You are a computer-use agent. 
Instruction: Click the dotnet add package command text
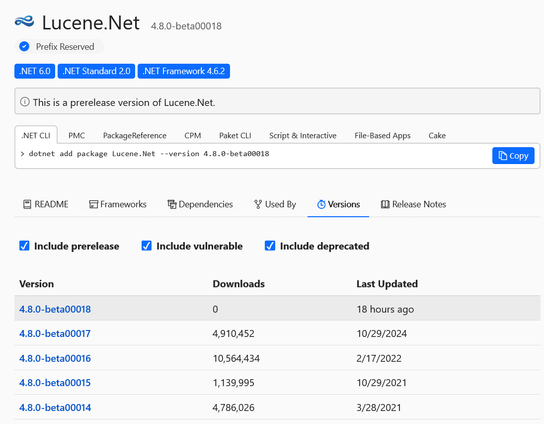click(x=149, y=154)
